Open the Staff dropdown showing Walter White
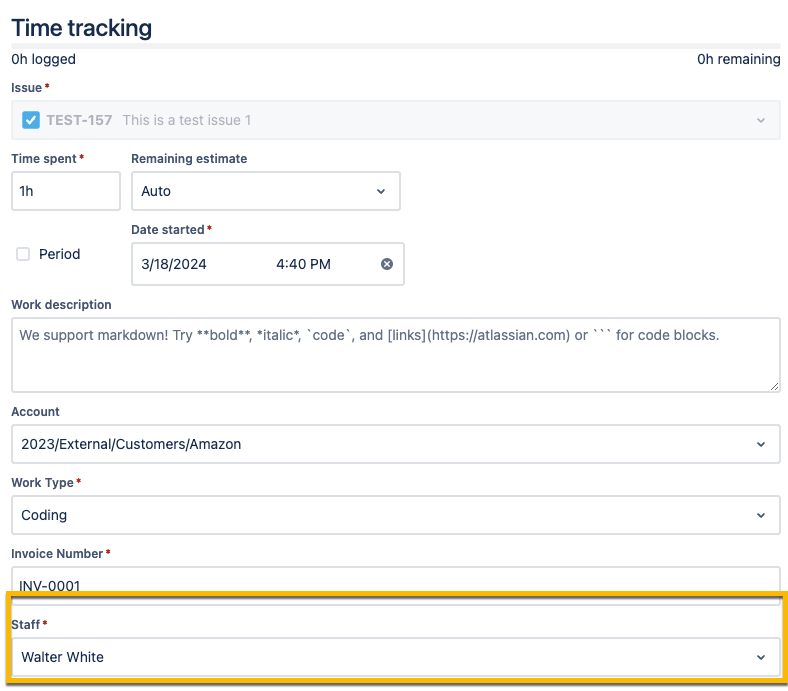The height and width of the screenshot is (691, 788). click(396, 657)
